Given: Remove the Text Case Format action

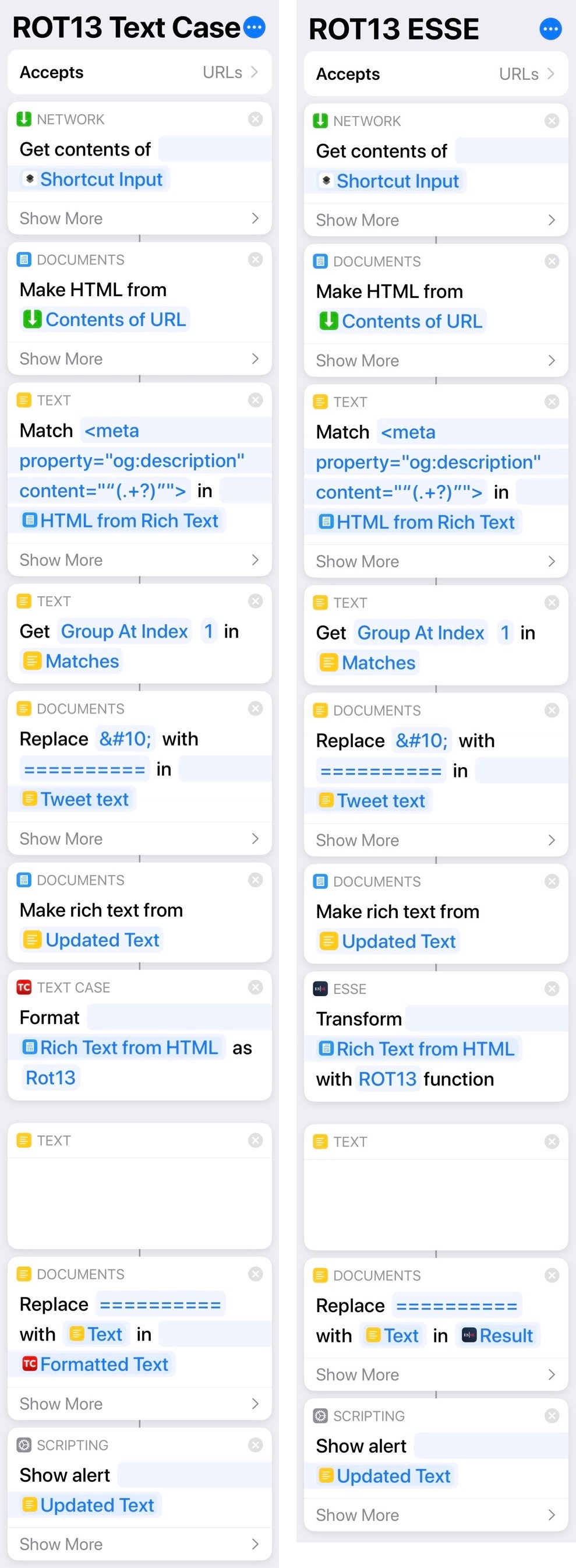Looking at the screenshot, I should [x=256, y=987].
